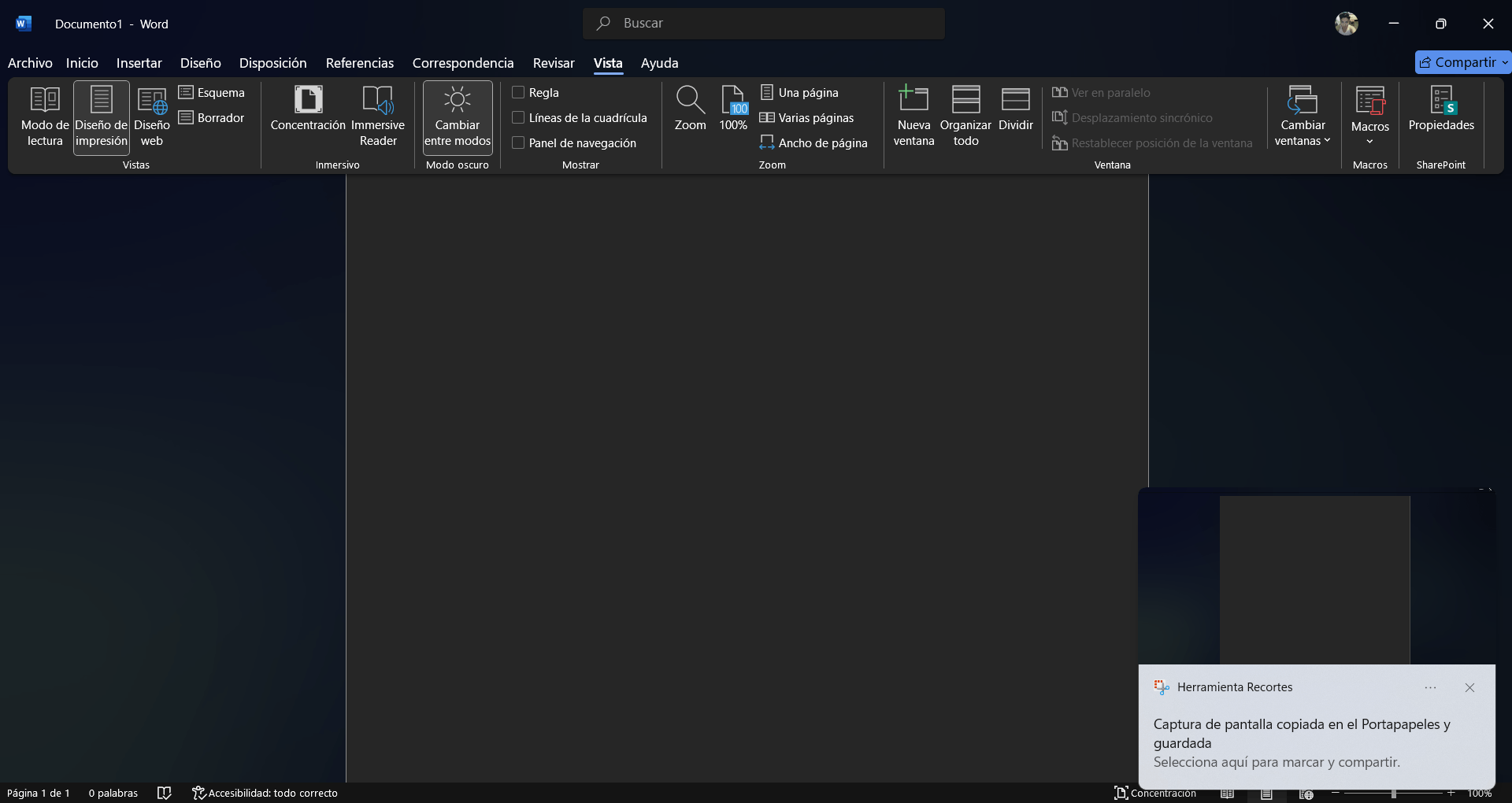Click zoom out minus in status bar
1512x803 pixels.
pos(1336,793)
